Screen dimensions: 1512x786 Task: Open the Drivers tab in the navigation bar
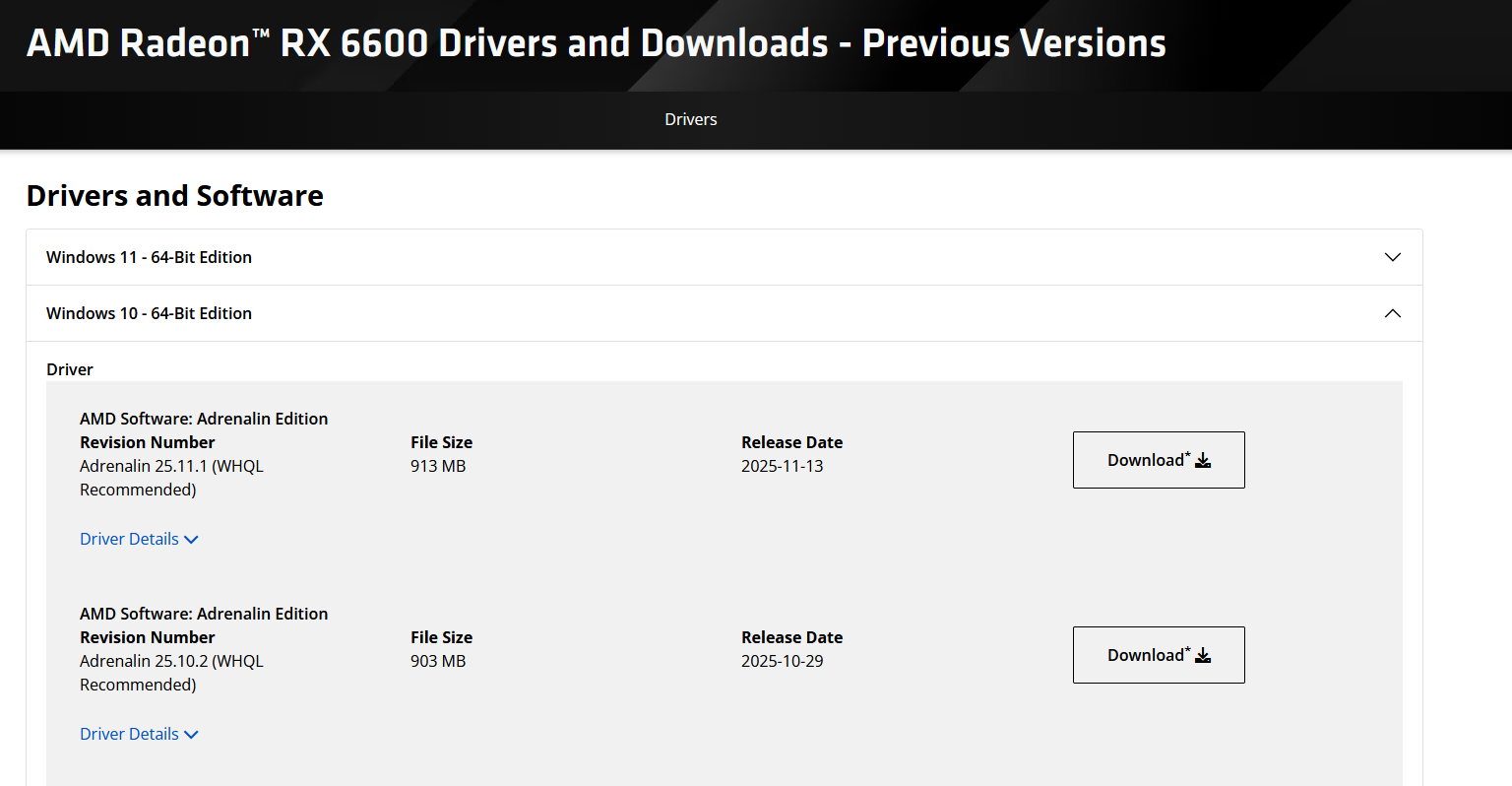coord(690,119)
